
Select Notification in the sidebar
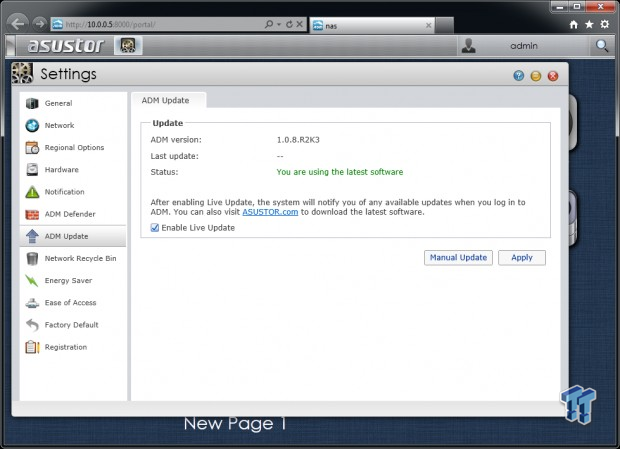[73, 192]
